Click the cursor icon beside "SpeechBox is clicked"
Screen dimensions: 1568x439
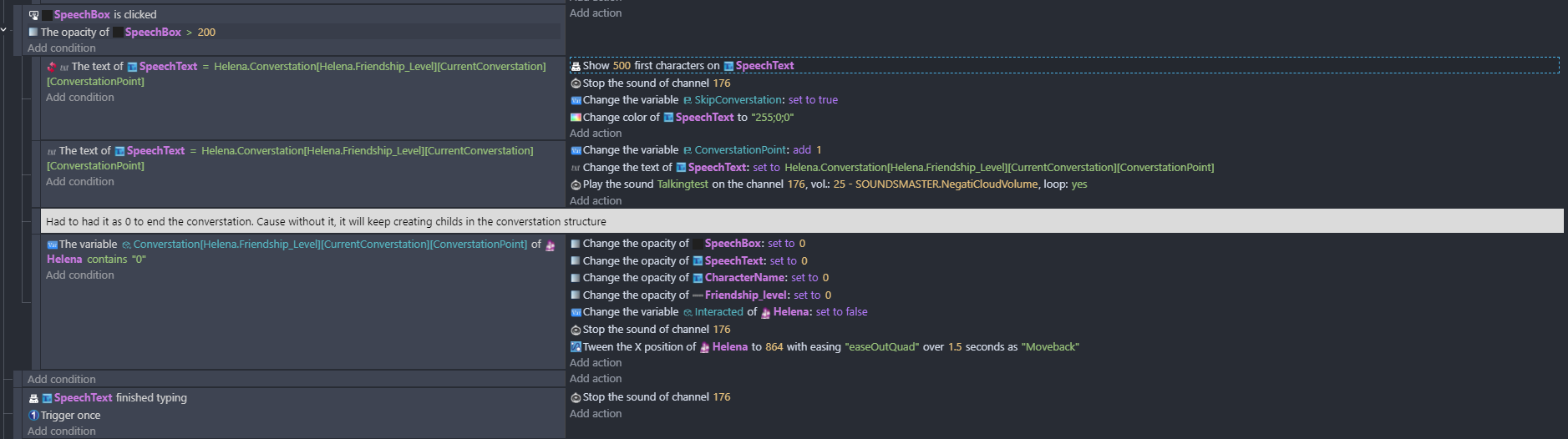point(33,15)
